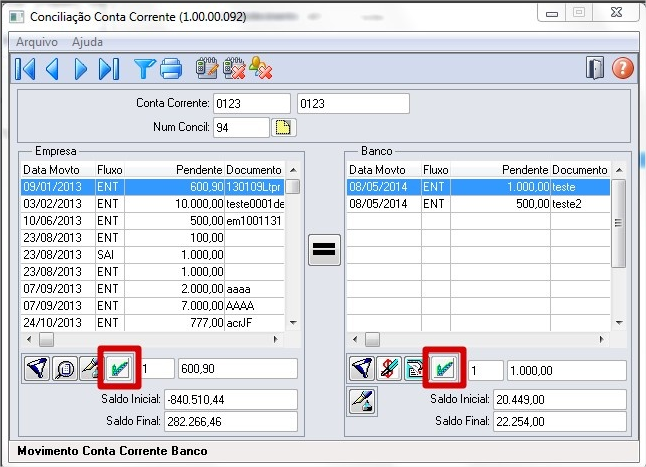This screenshot has width=646, height=467.
Task: Click Empresa pen edit button
Action: (x=89, y=369)
